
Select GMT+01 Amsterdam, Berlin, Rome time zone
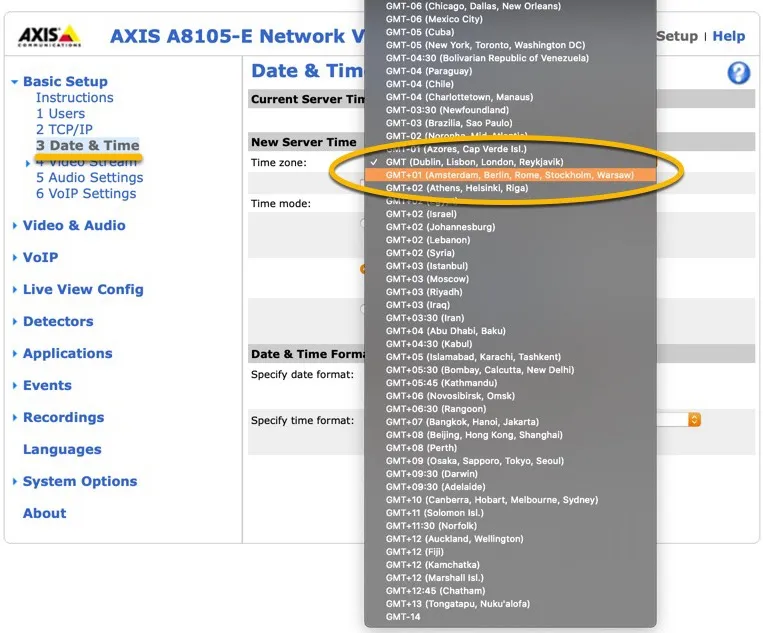tap(510, 175)
